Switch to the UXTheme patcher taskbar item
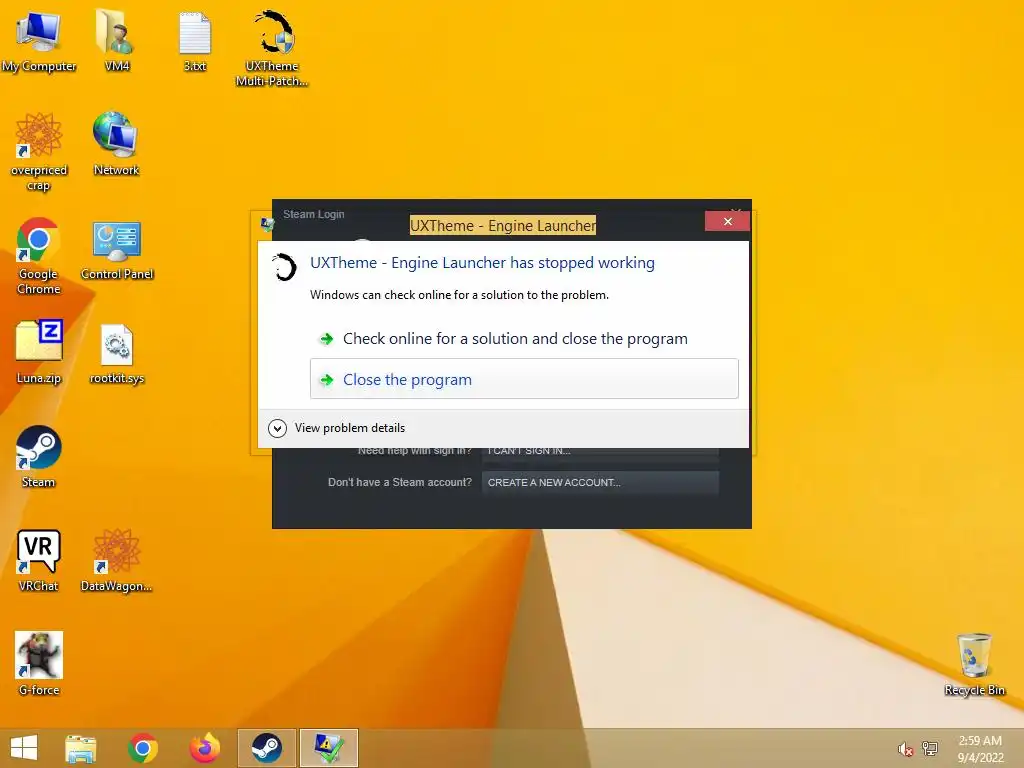 pos(328,748)
